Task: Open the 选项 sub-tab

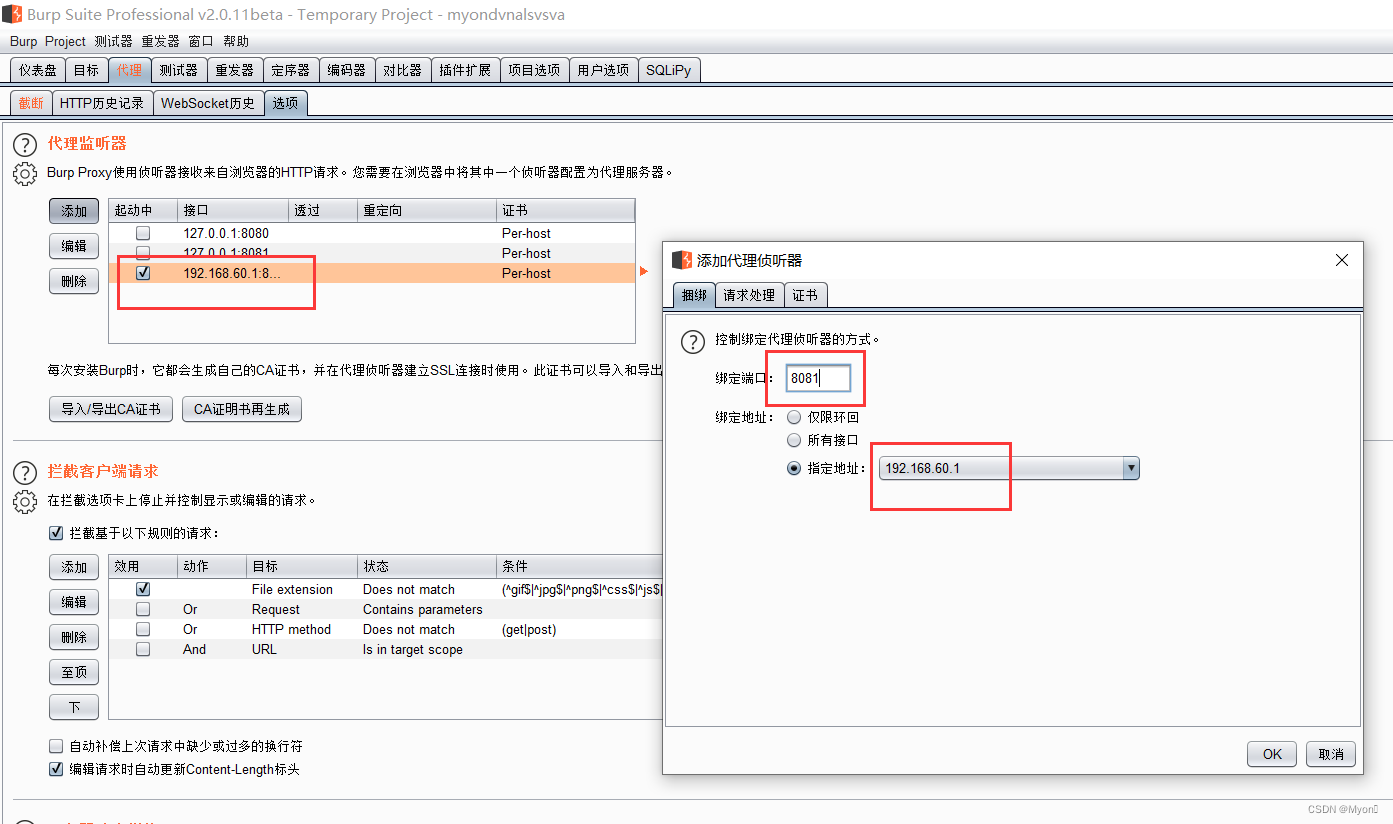Action: coord(285,103)
